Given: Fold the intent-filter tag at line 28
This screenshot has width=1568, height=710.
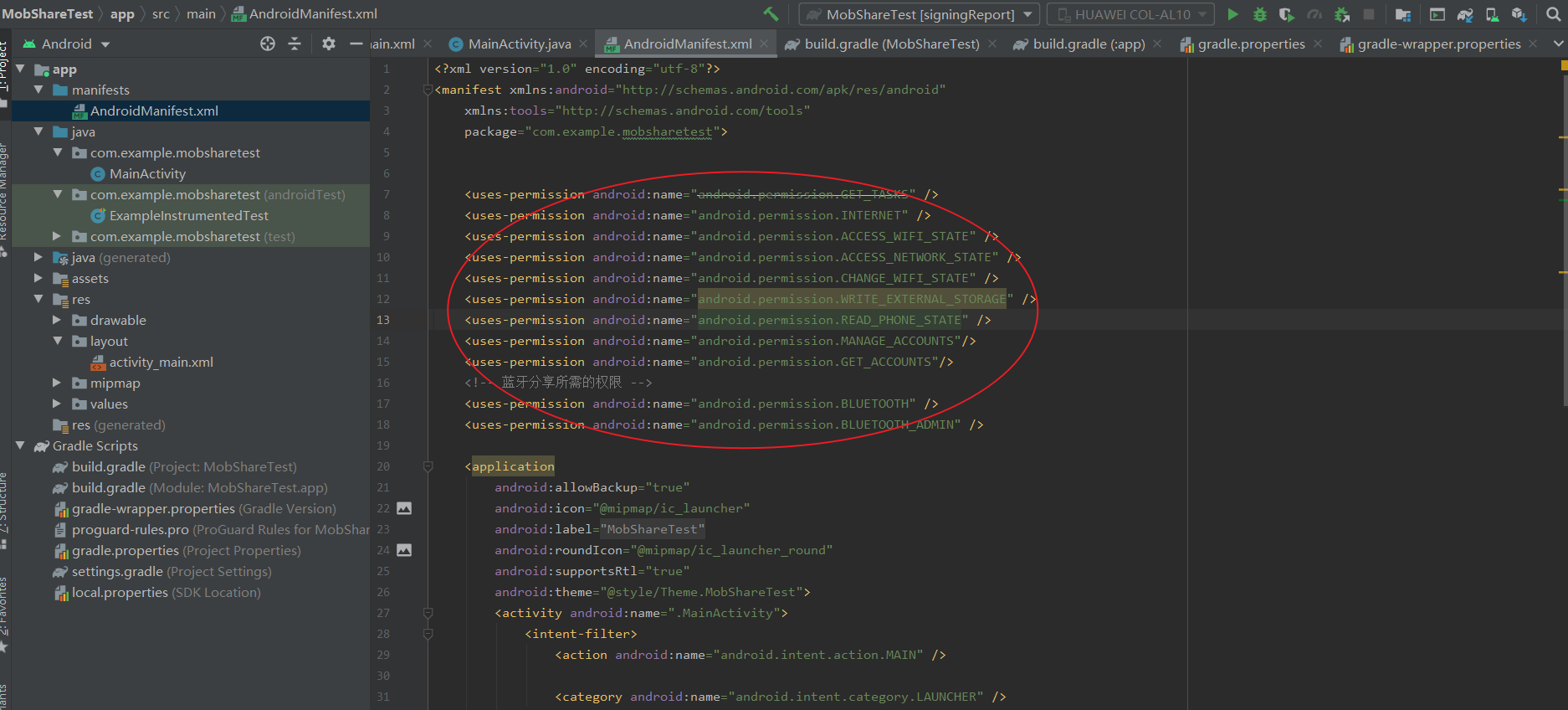Looking at the screenshot, I should (428, 634).
